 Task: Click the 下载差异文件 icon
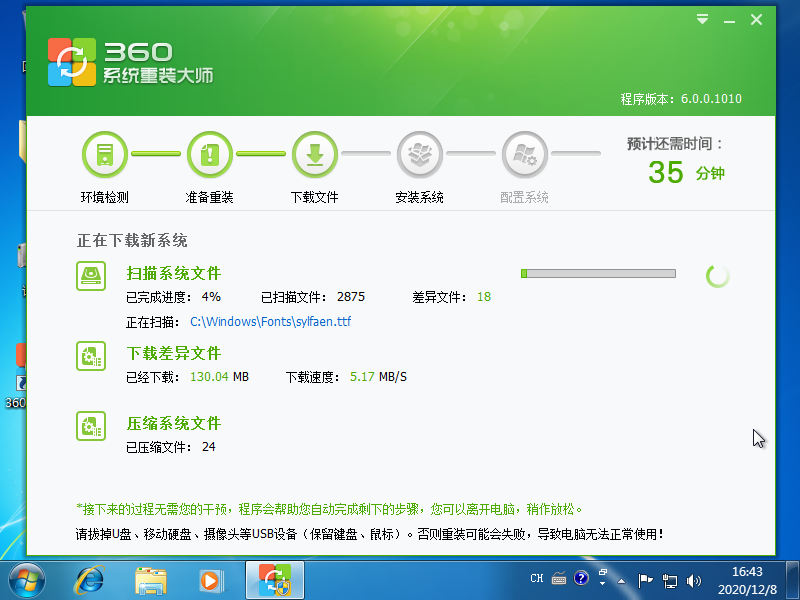91,356
